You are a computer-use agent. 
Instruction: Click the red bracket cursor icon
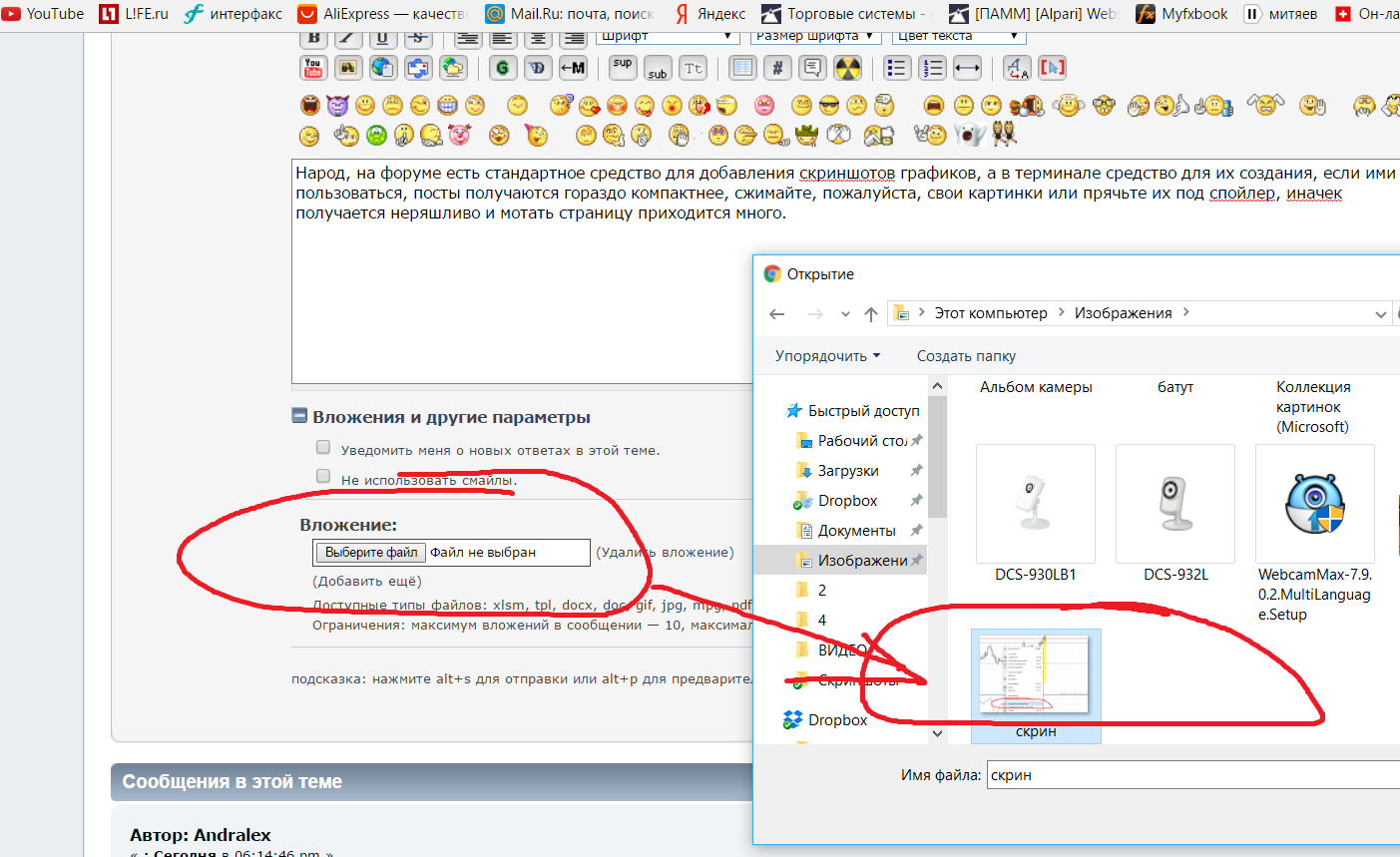click(1052, 68)
